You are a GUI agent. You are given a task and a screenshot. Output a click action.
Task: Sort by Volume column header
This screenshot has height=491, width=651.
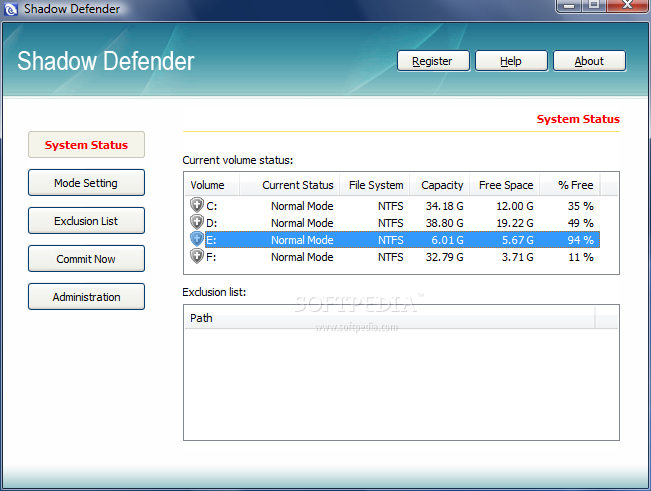(x=212, y=185)
